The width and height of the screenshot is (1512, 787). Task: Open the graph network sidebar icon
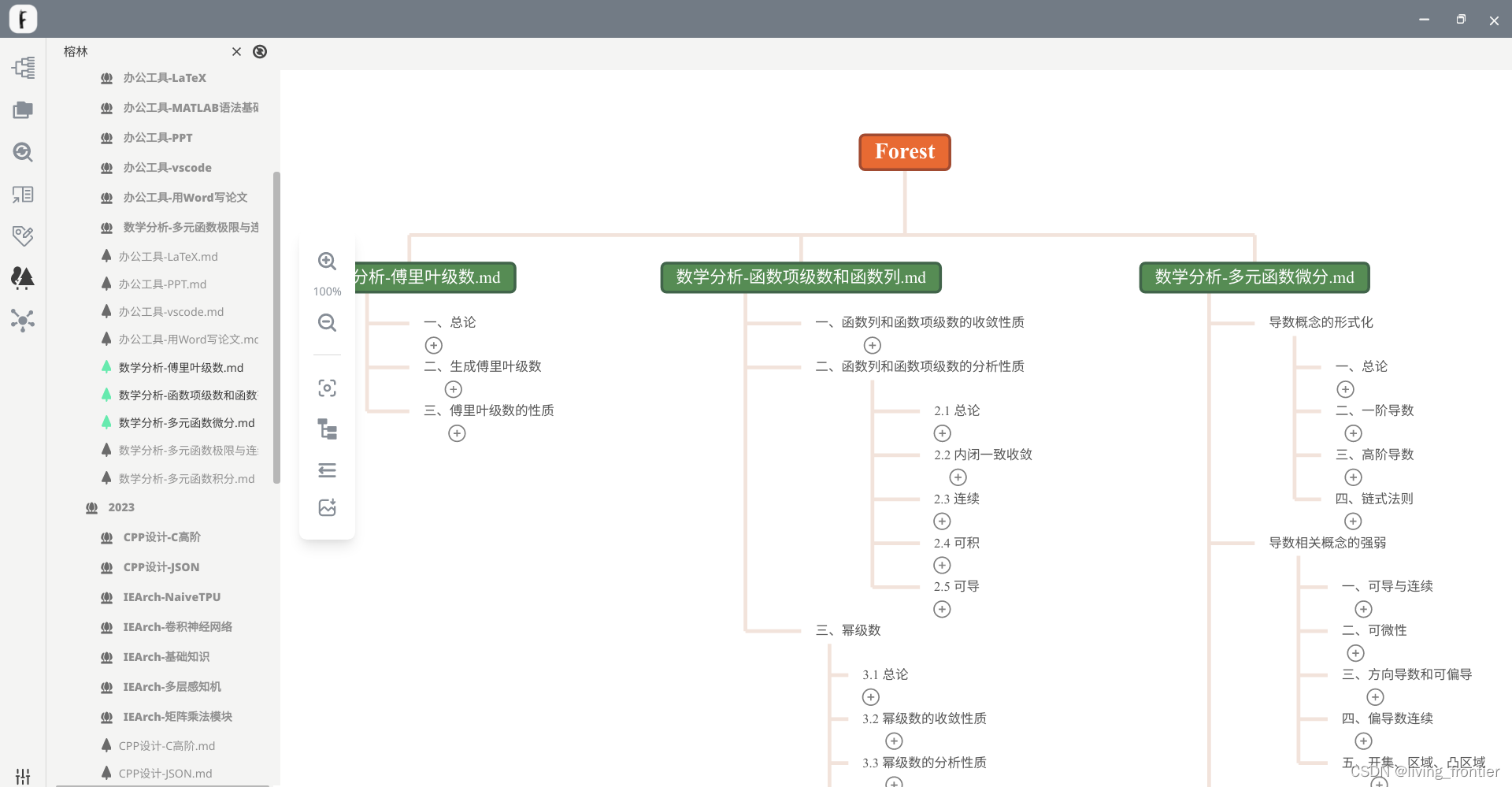click(23, 320)
